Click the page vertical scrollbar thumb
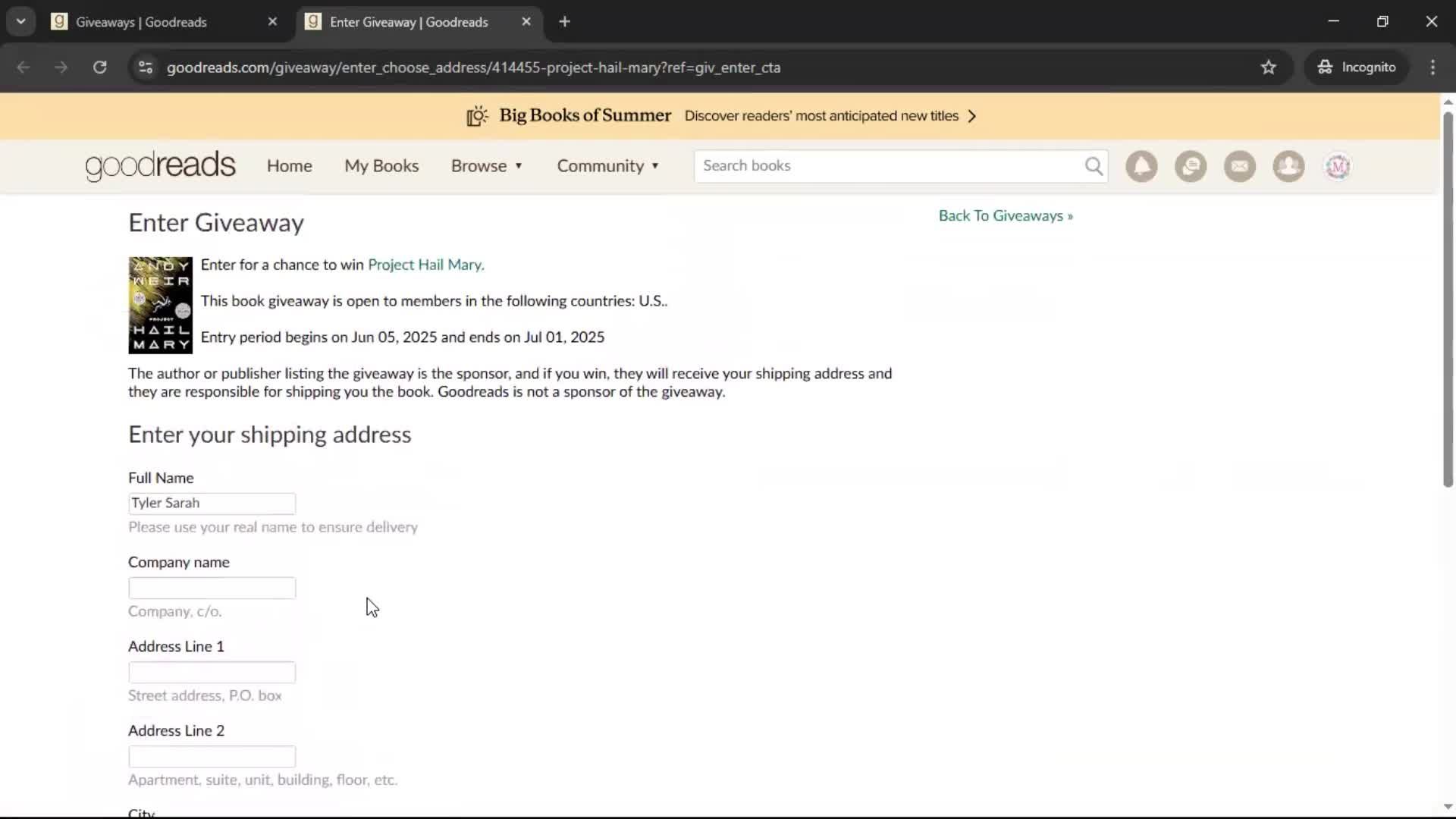 (1448, 298)
